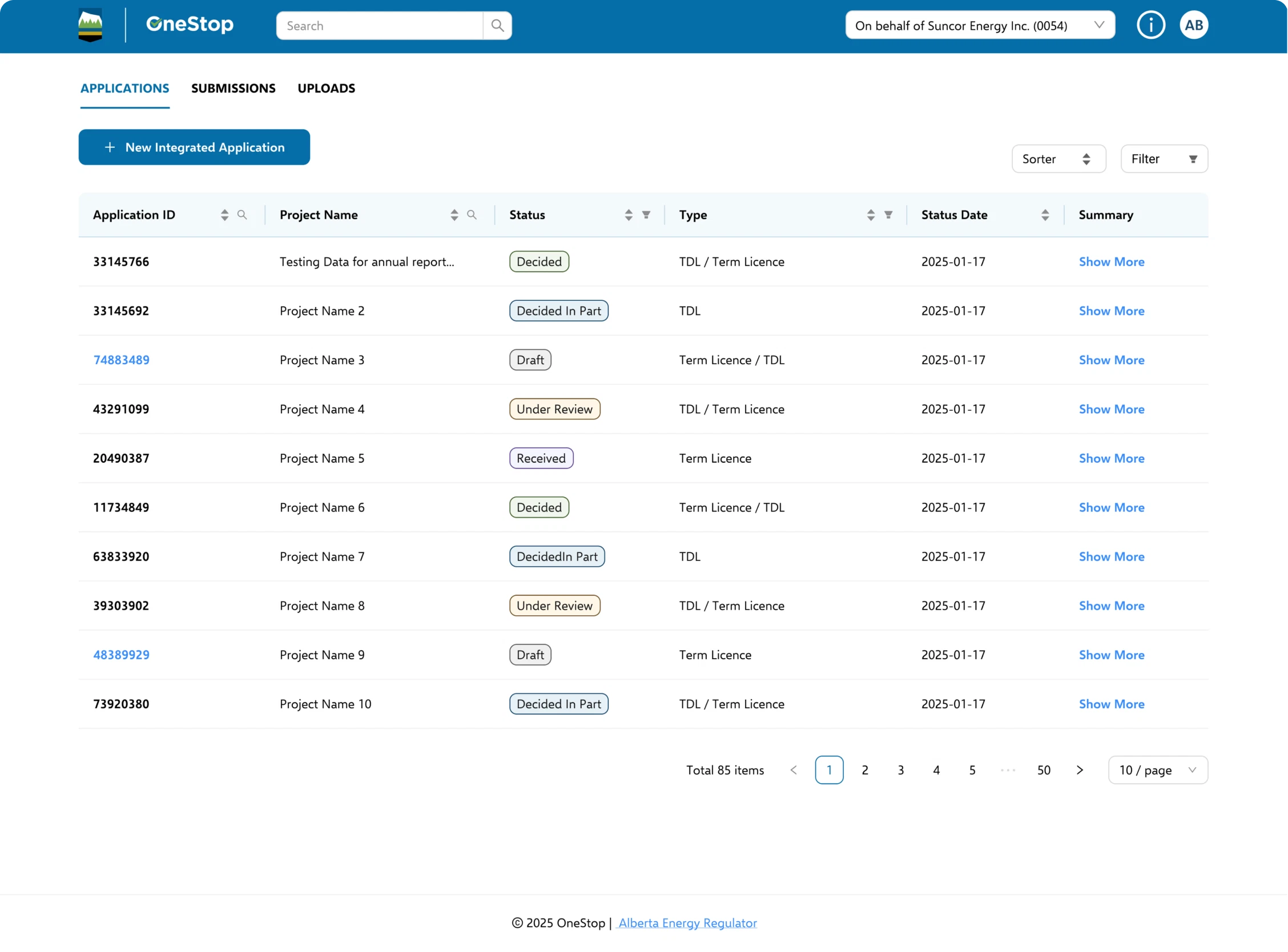This screenshot has width=1288, height=952.
Task: Search within Project Name column
Action: (472, 215)
